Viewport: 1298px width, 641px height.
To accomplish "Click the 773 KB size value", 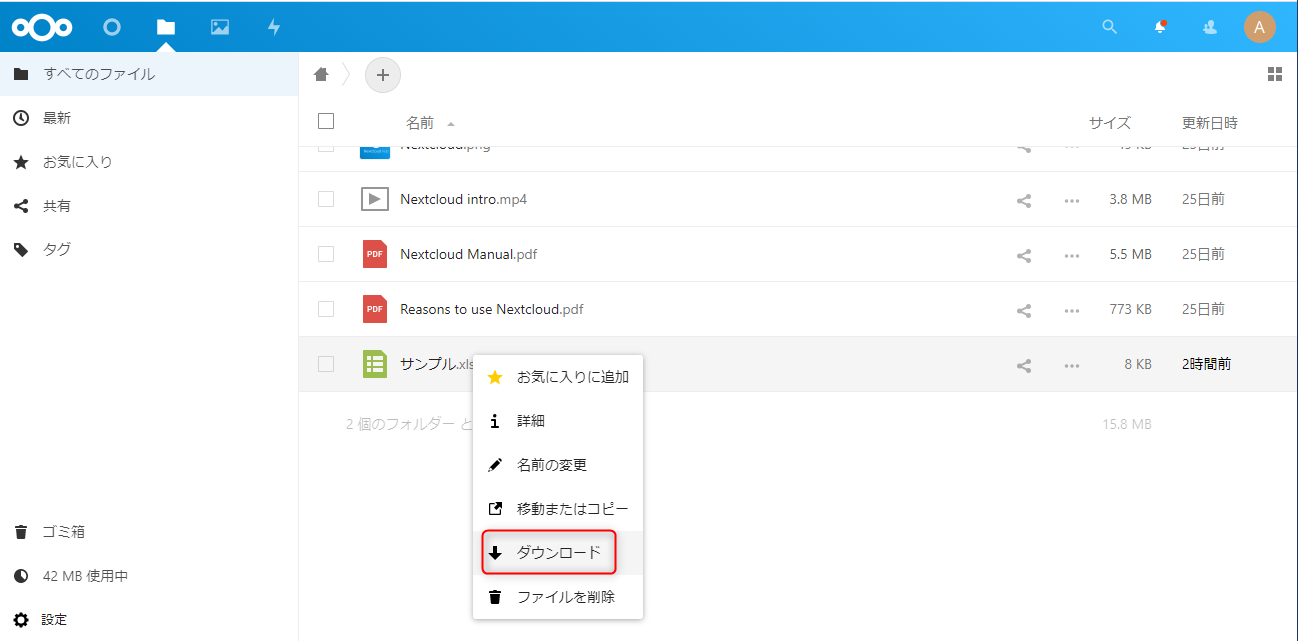I will pyautogui.click(x=1130, y=309).
